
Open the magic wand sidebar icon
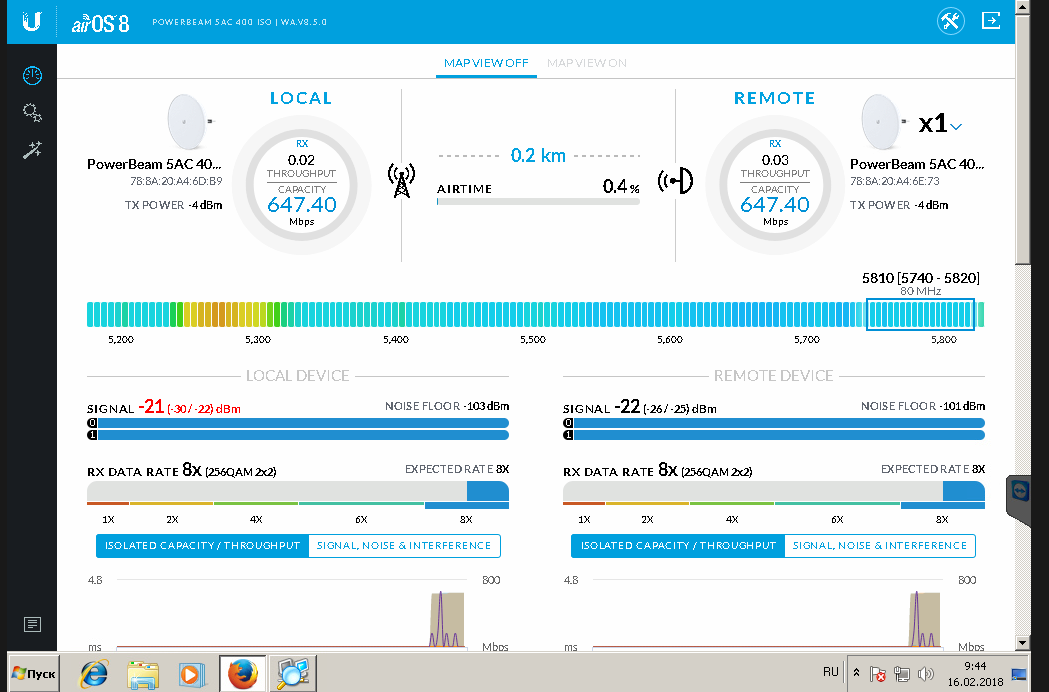click(x=32, y=149)
